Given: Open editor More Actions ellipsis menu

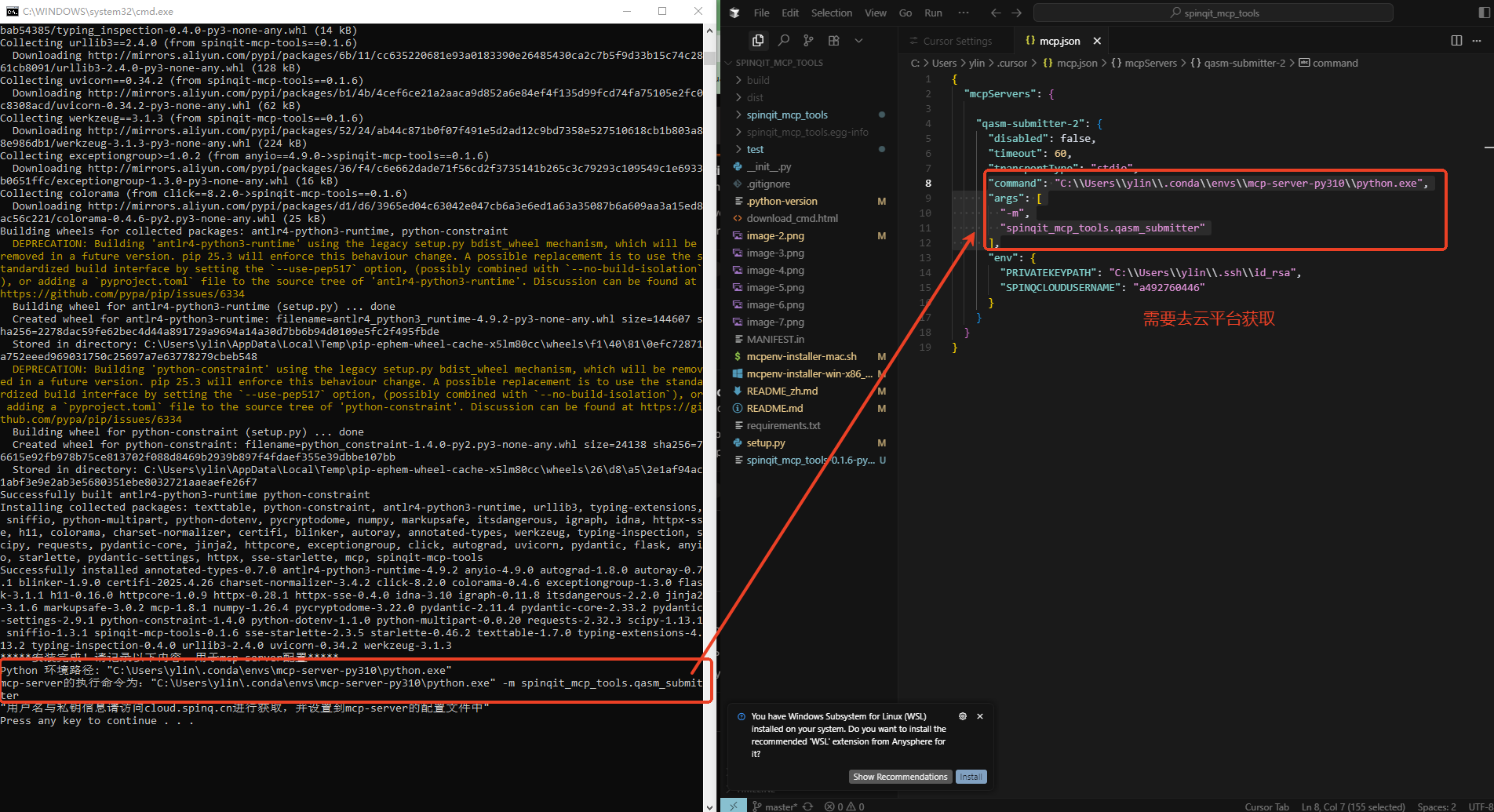Looking at the screenshot, I should pyautogui.click(x=1476, y=40).
